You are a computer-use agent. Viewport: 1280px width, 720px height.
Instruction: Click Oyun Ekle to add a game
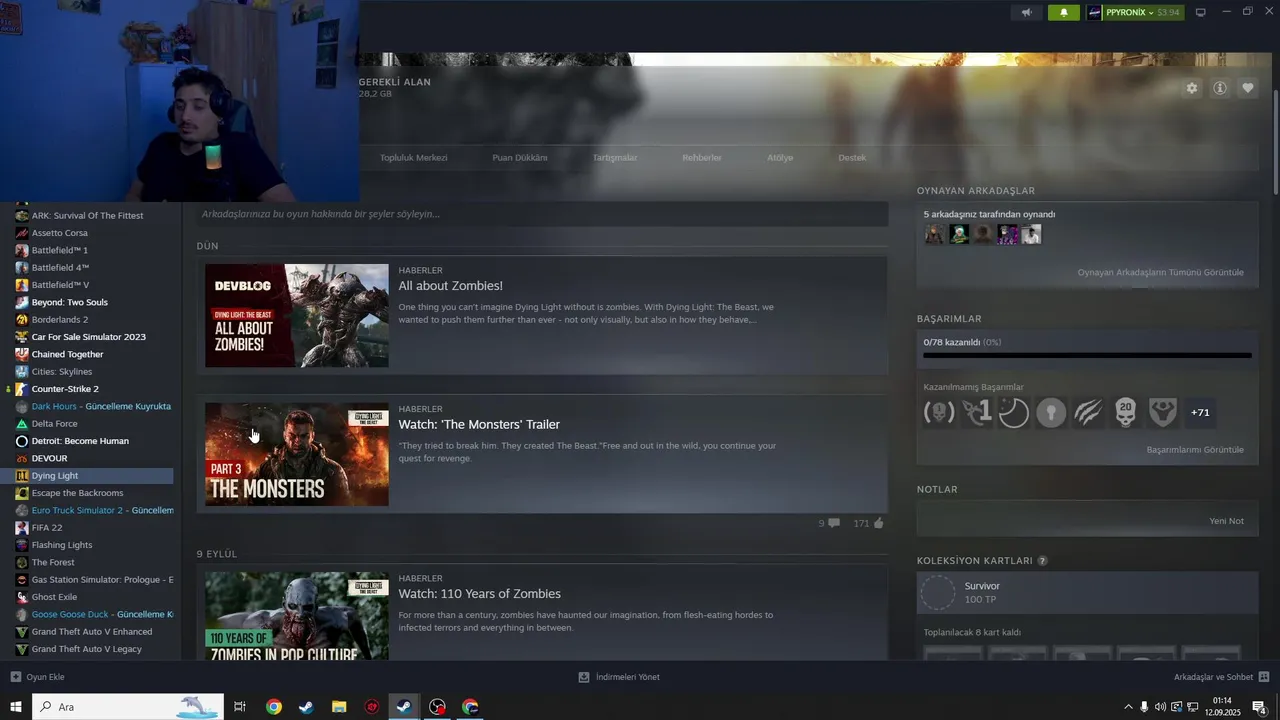[x=38, y=677]
